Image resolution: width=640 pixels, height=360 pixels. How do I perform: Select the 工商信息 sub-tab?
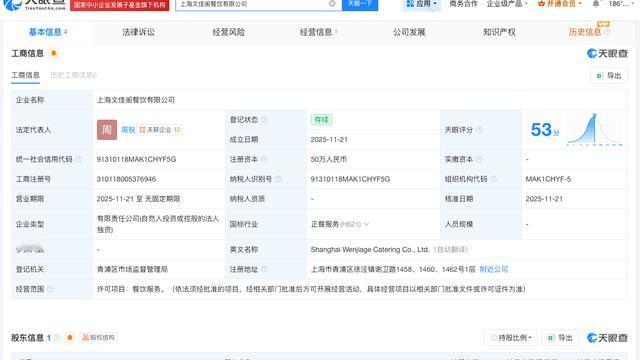pos(25,76)
